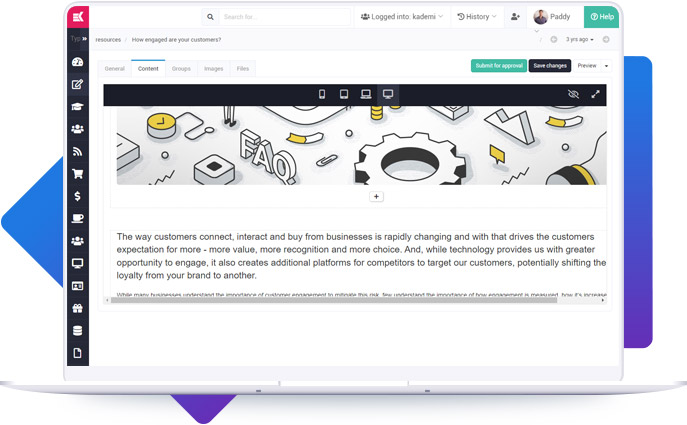Screen dimensions: 687x425
Task: Click the Save changes button
Action: coord(549,66)
